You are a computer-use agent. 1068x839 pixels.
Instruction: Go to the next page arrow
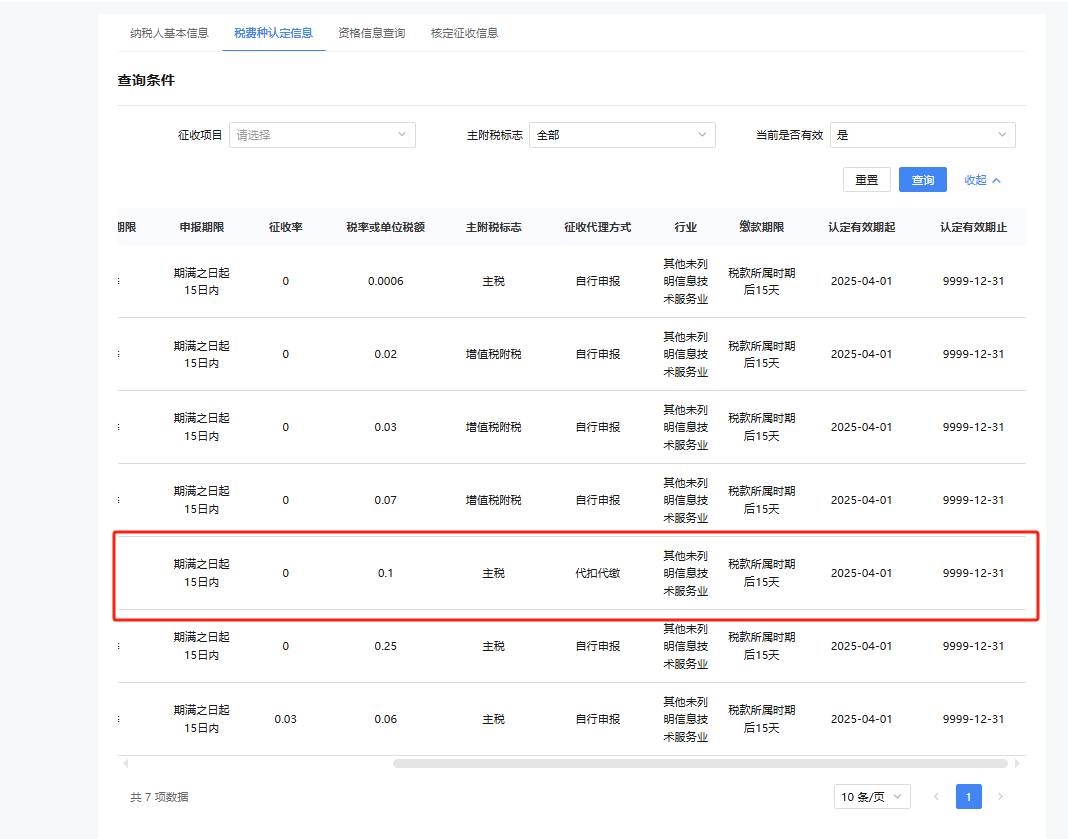tap(1000, 797)
